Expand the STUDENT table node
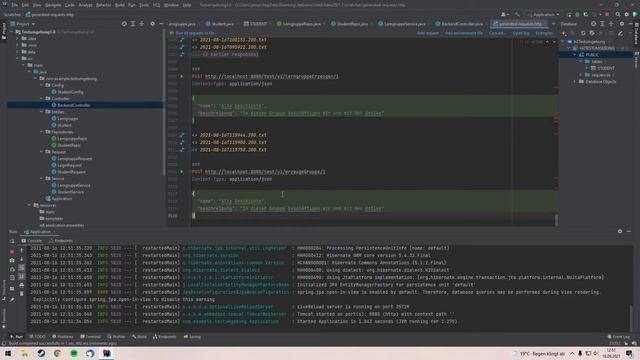This screenshot has height=360, width=640. 587,68
